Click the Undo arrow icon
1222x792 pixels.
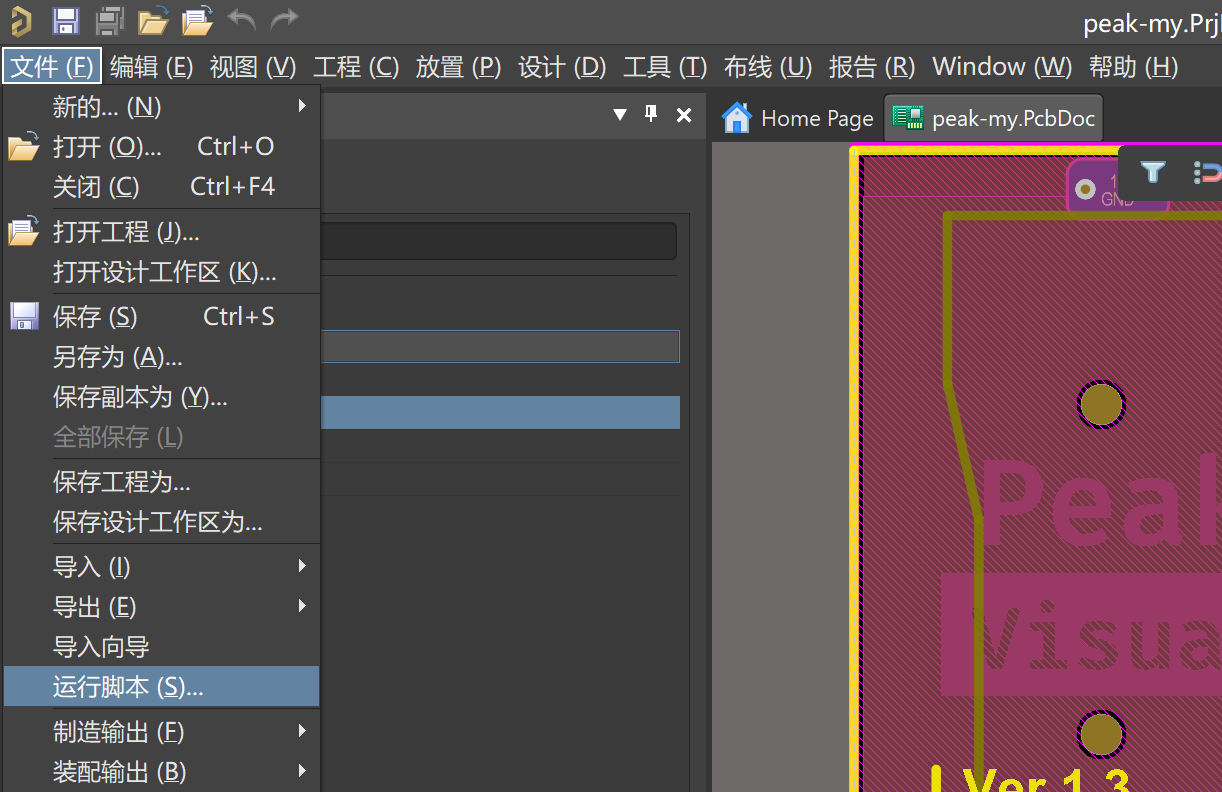coord(241,18)
